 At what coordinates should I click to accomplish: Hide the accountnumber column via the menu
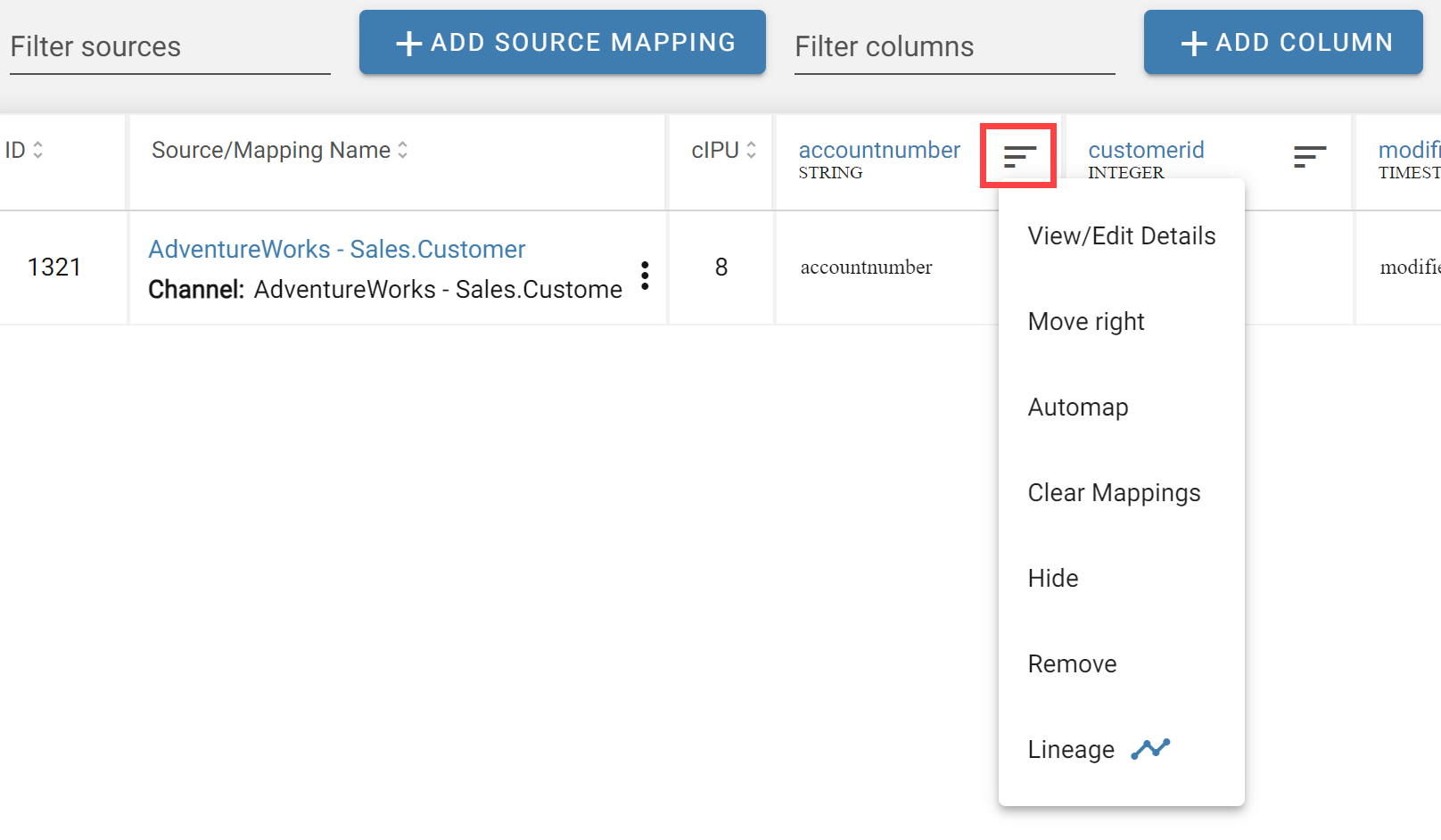pos(1053,578)
